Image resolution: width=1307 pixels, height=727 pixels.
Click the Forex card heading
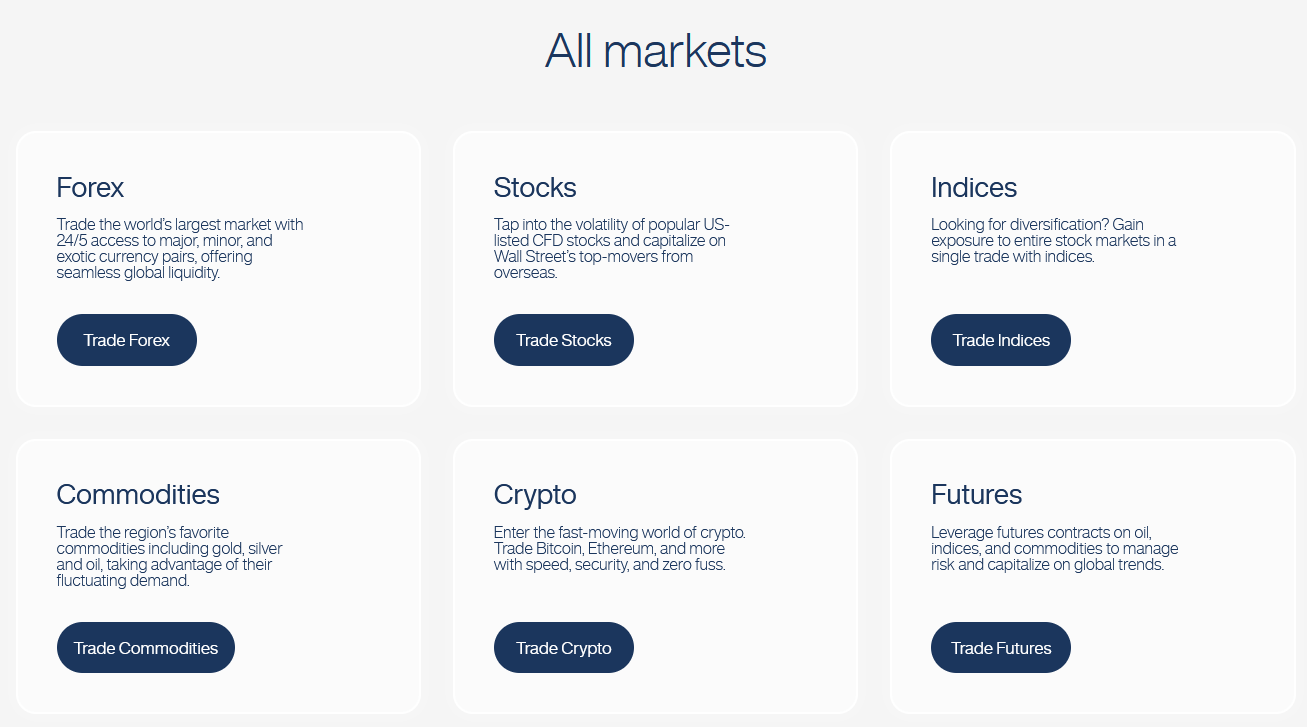point(90,188)
